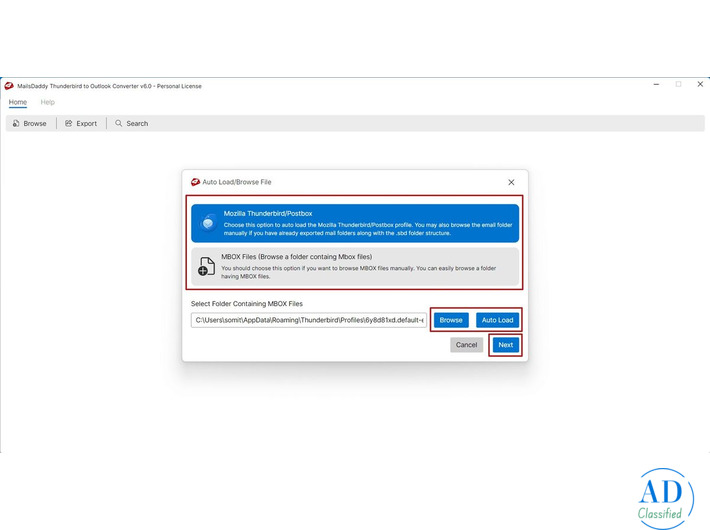The image size is (710, 530).
Task: Open the Help tab
Action: 48,102
